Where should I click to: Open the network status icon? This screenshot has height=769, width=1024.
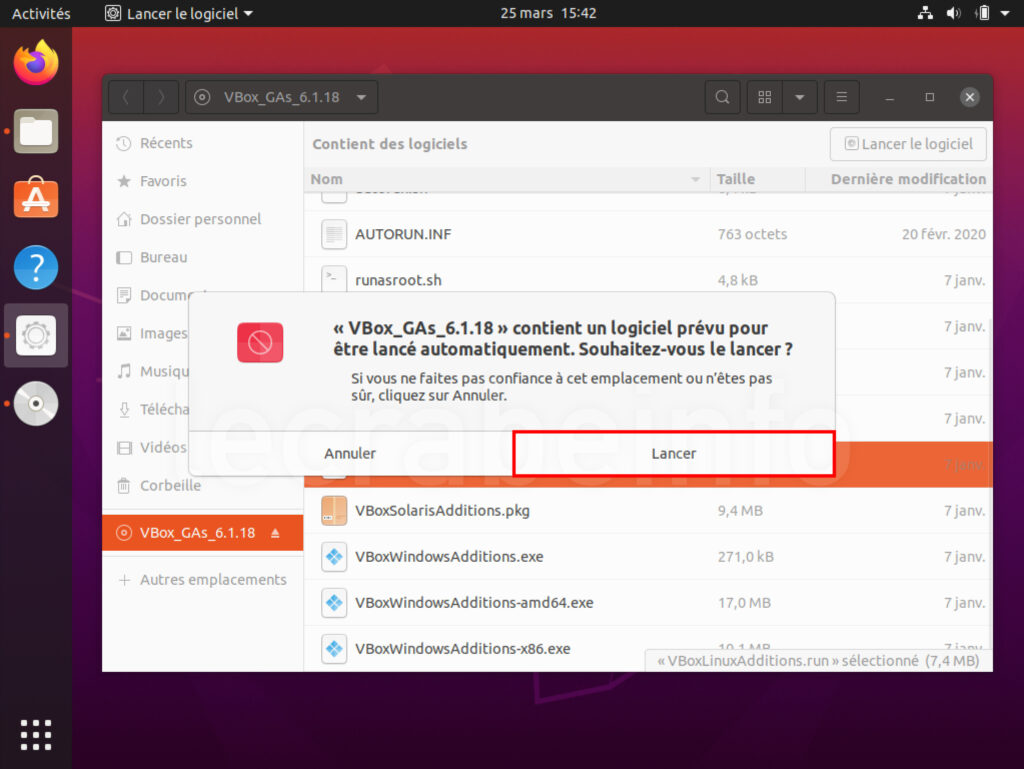point(925,13)
